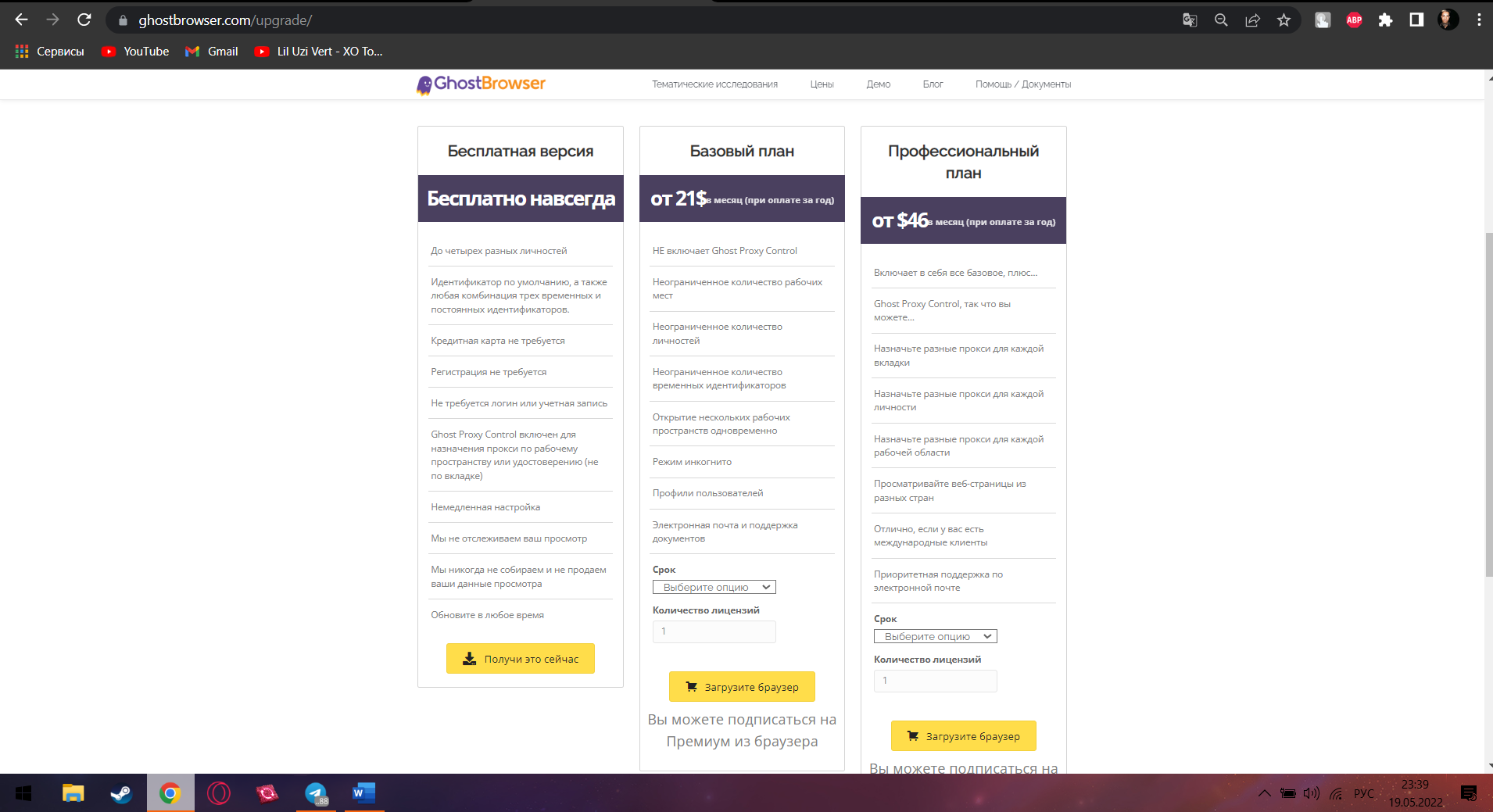1493x812 pixels.
Task: Open the Блог menu item
Action: pos(933,84)
